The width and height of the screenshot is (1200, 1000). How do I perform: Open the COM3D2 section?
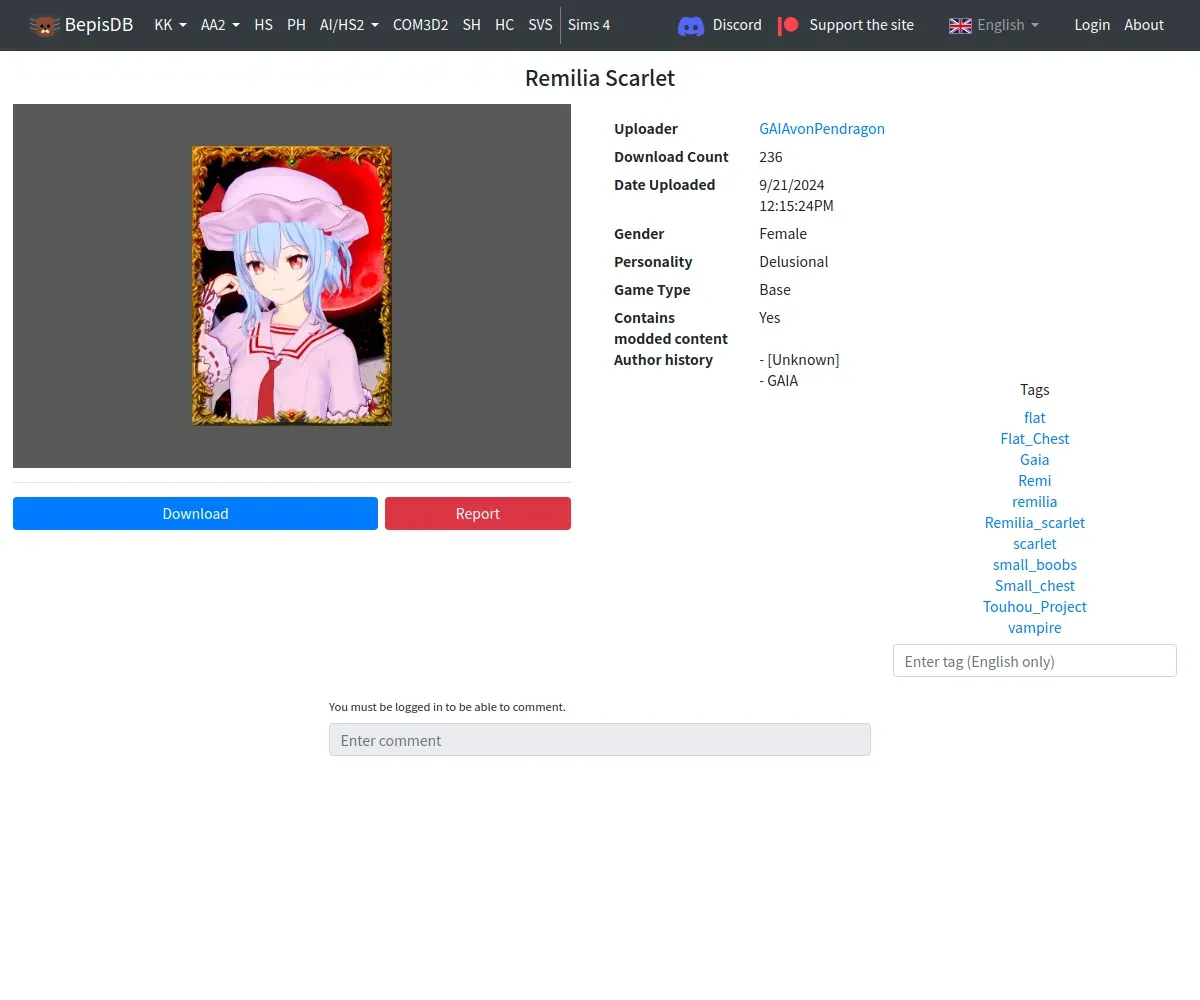click(420, 25)
